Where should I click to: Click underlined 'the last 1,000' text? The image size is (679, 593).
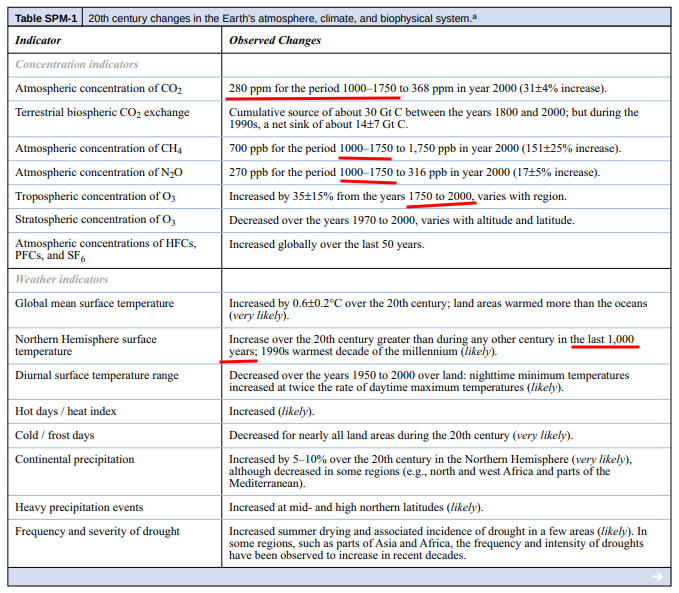605,339
